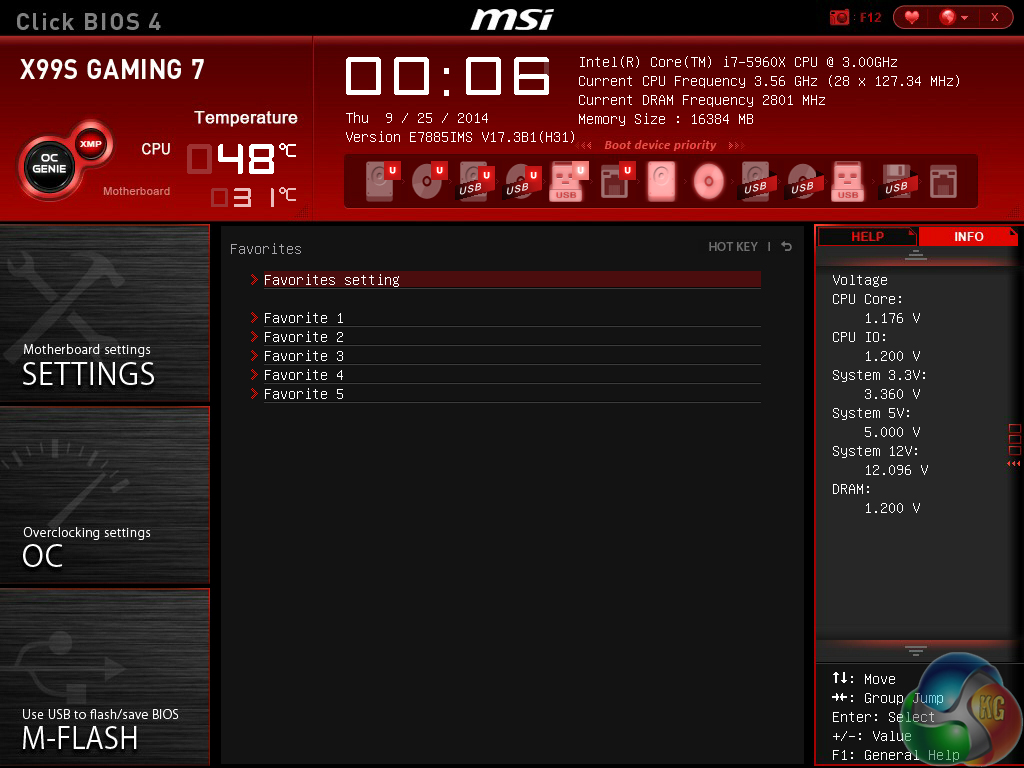Screen dimensions: 1024x768
Task: Click the Memory Size : 16384 MB line
Action: (x=665, y=120)
